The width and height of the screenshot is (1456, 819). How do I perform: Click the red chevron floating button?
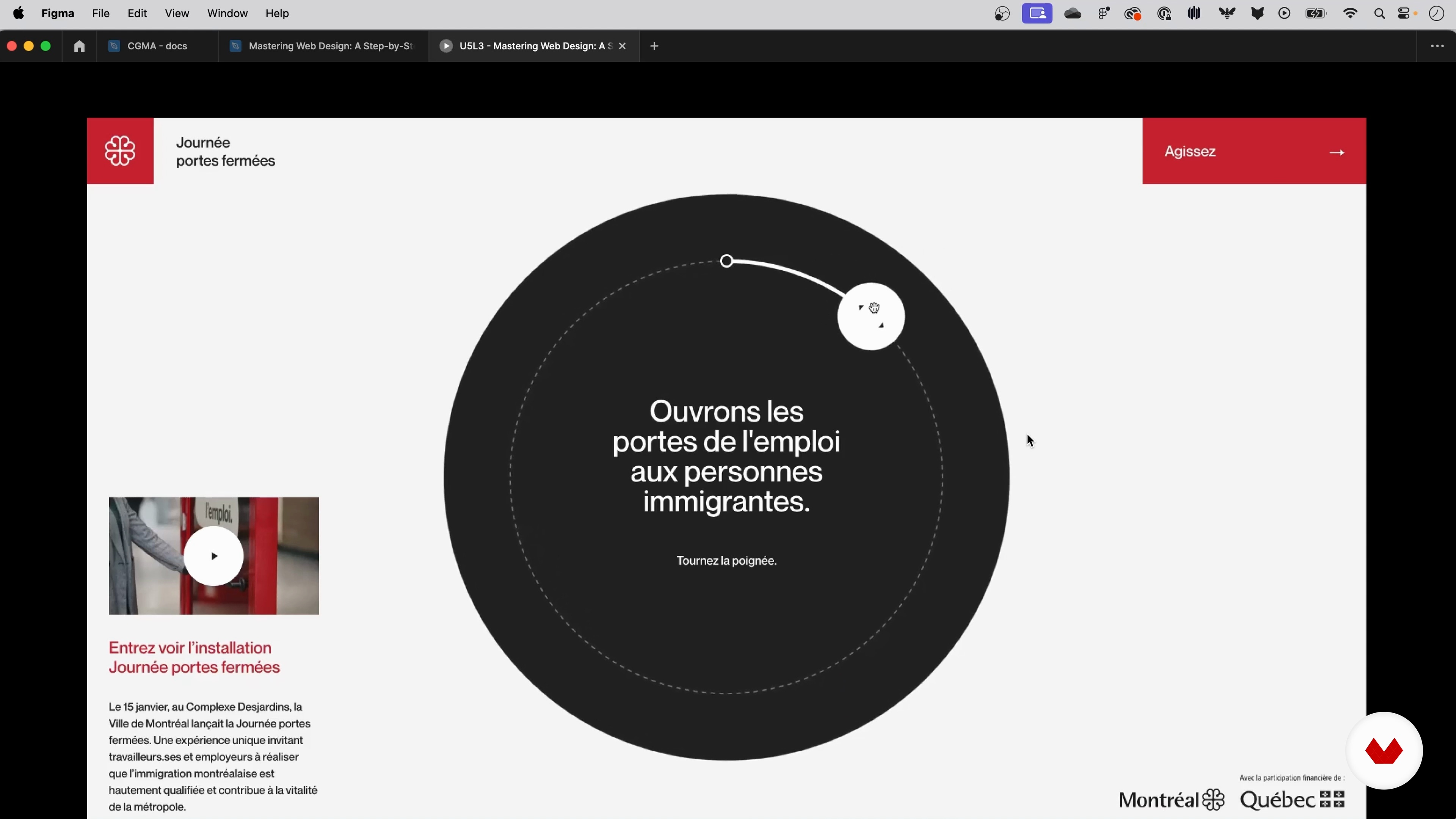[x=1384, y=751]
